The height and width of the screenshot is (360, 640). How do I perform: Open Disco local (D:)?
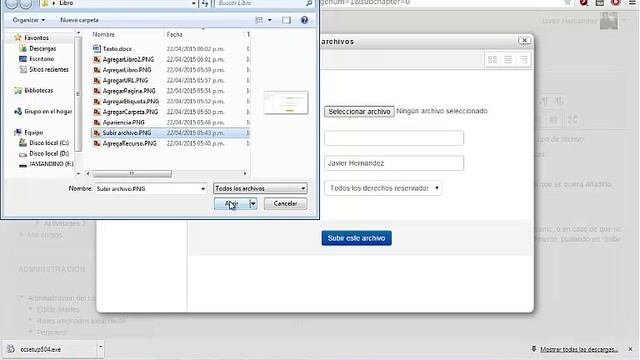pyautogui.click(x=49, y=153)
